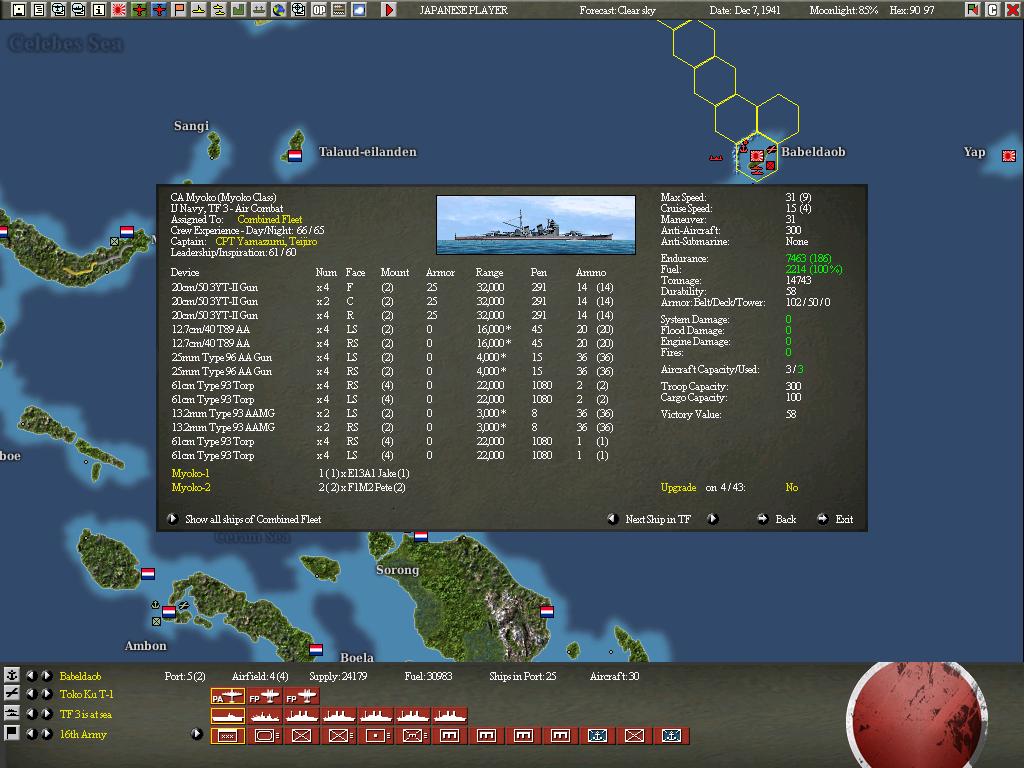The width and height of the screenshot is (1024, 768).
Task: Click the Dutch flag at Boela
Action: [x=316, y=649]
